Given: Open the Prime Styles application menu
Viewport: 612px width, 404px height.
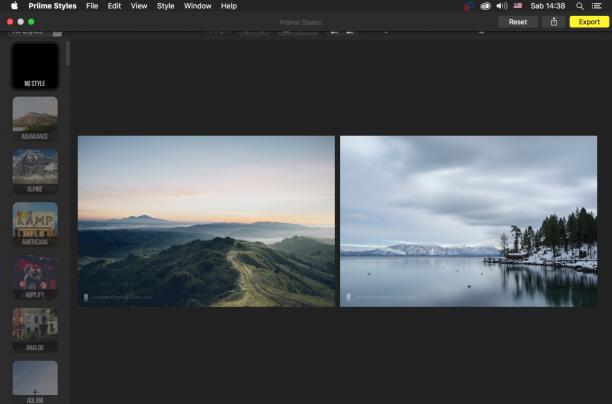Looking at the screenshot, I should coord(52,6).
